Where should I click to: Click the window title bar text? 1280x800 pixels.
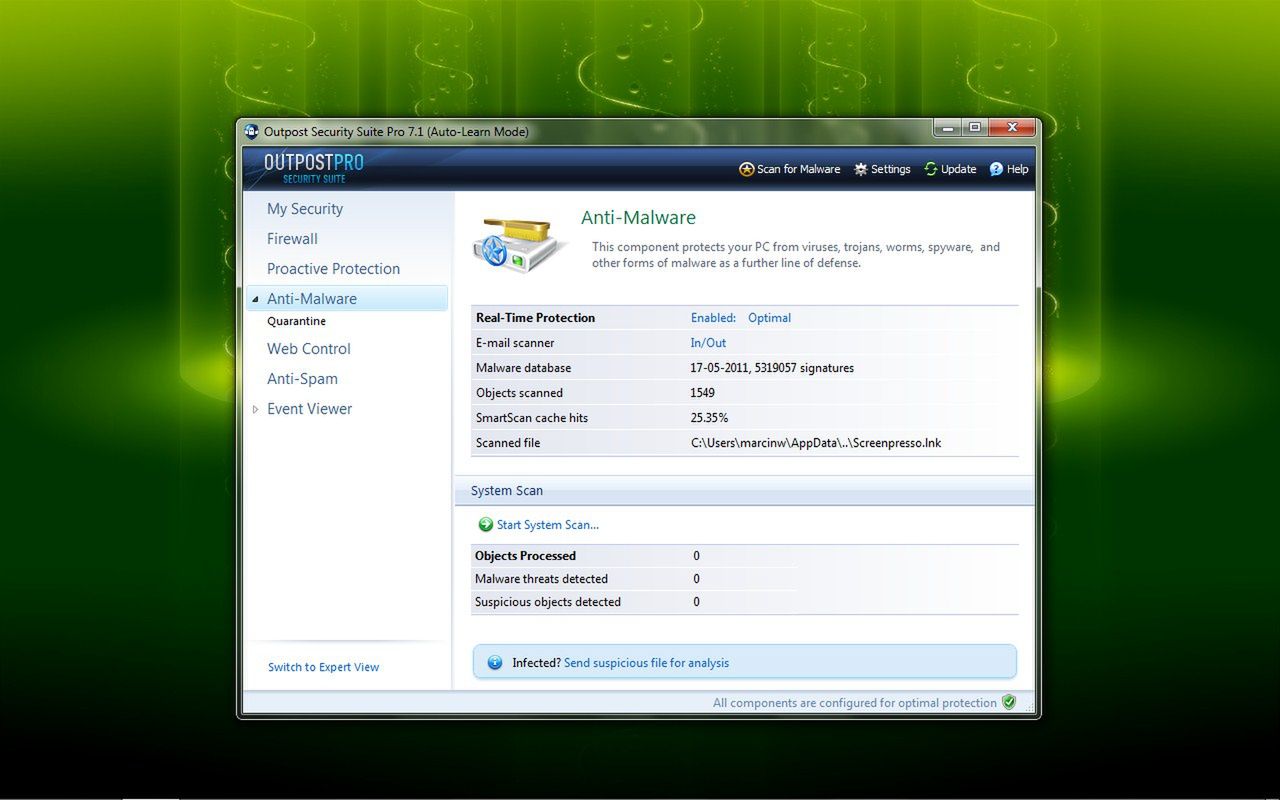click(x=396, y=131)
